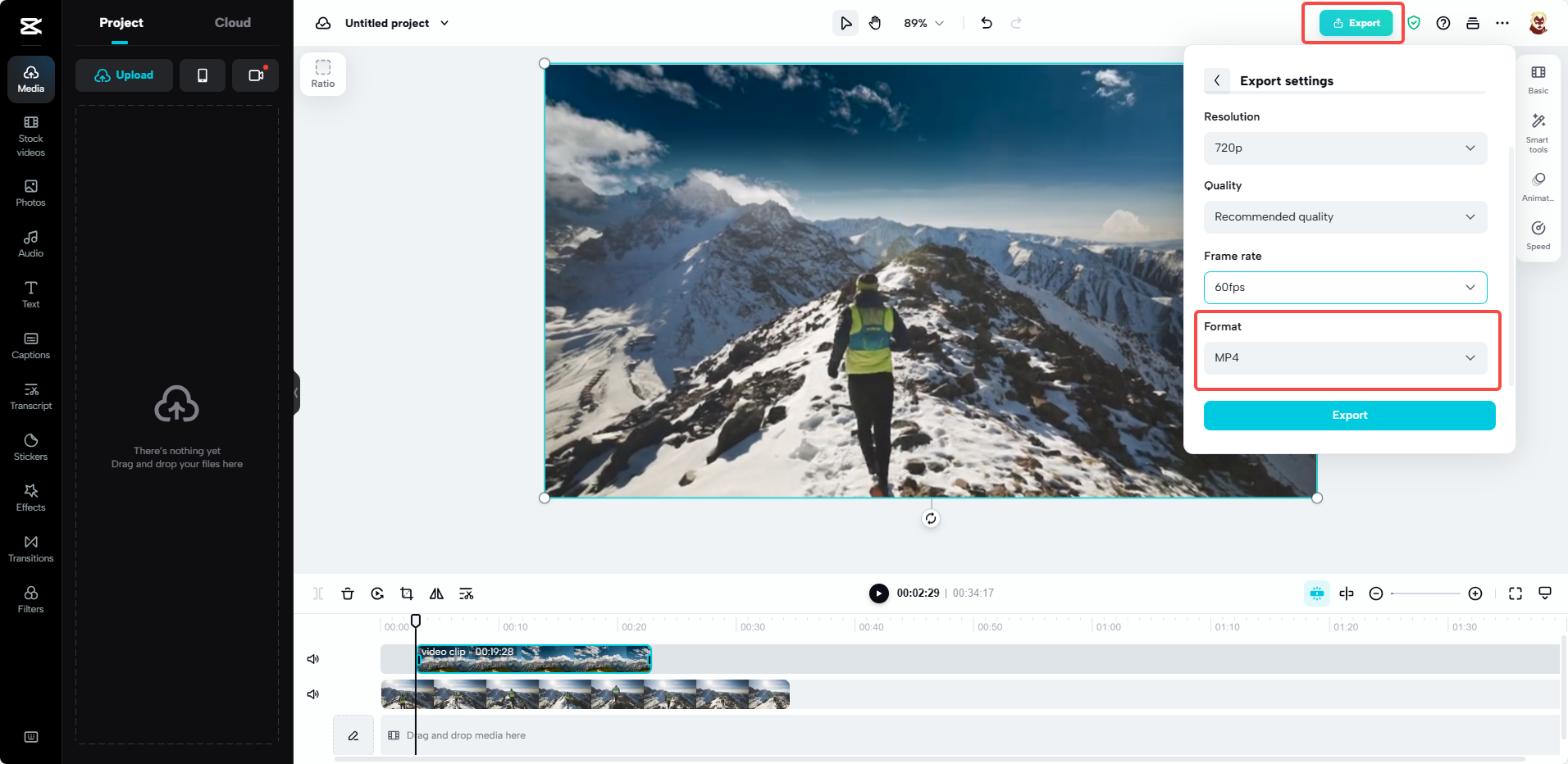
Task: Switch to the Cloud tab
Action: click(x=233, y=23)
